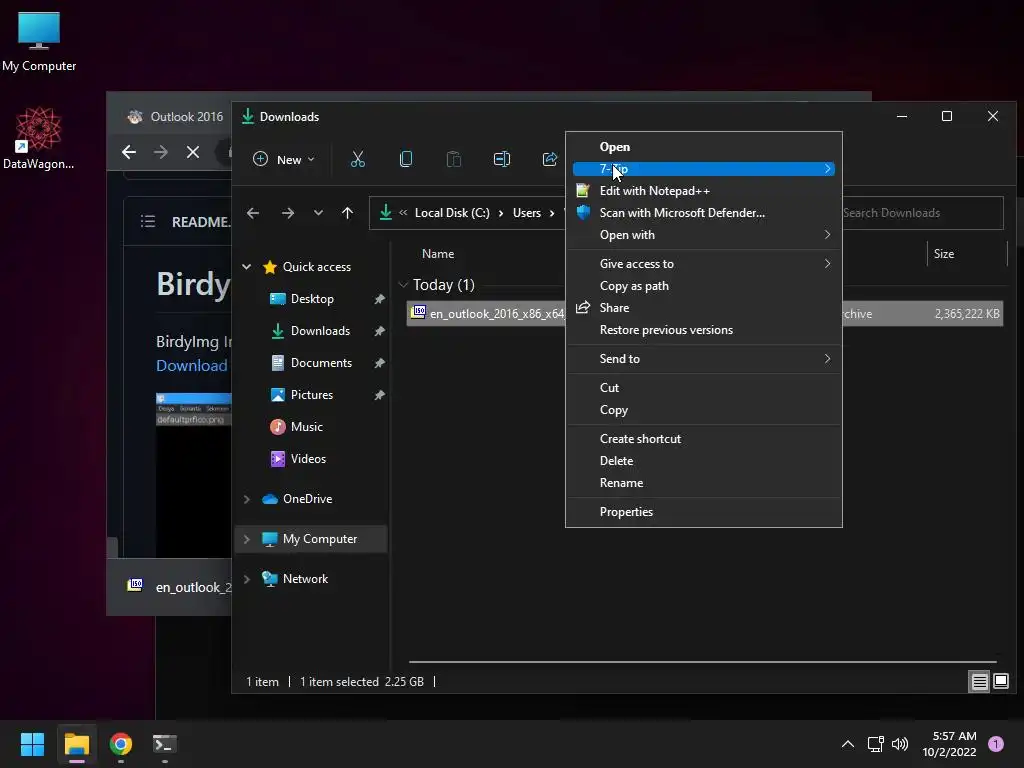Screen dimensions: 1024x768
Task: Choose Rename in context menu
Action: click(703, 483)
